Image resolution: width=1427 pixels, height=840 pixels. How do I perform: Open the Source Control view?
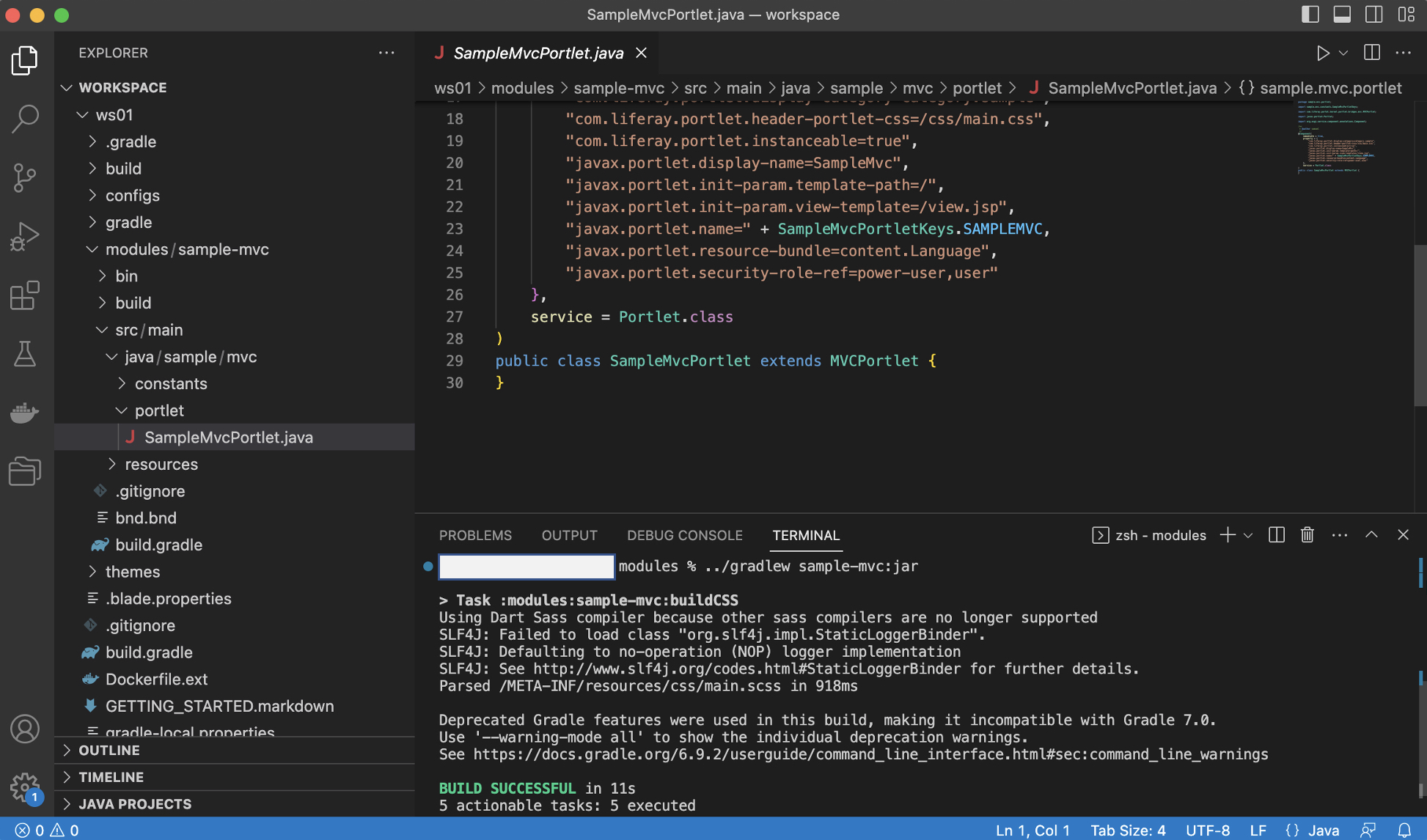25,178
